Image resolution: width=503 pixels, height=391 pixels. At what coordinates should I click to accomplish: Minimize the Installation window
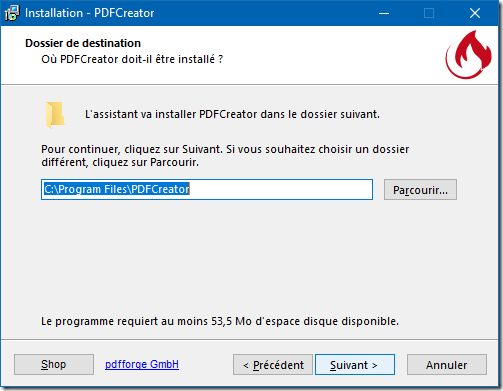click(x=384, y=13)
